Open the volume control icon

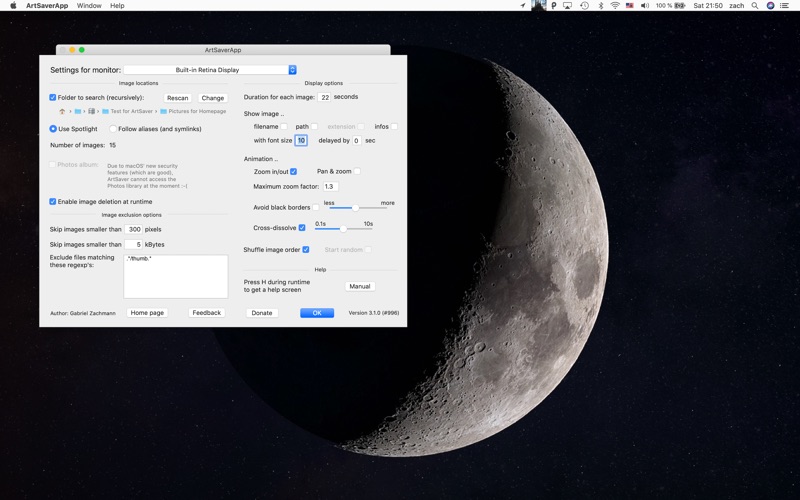pyautogui.click(x=645, y=6)
